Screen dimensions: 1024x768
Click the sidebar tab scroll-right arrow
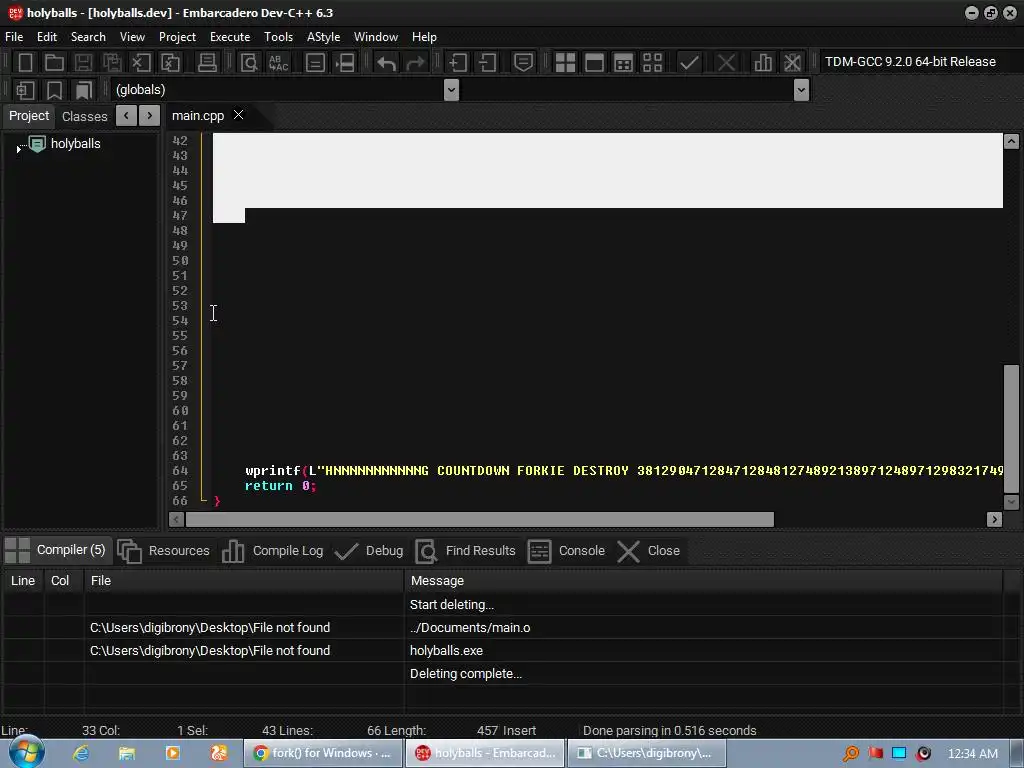pos(150,116)
